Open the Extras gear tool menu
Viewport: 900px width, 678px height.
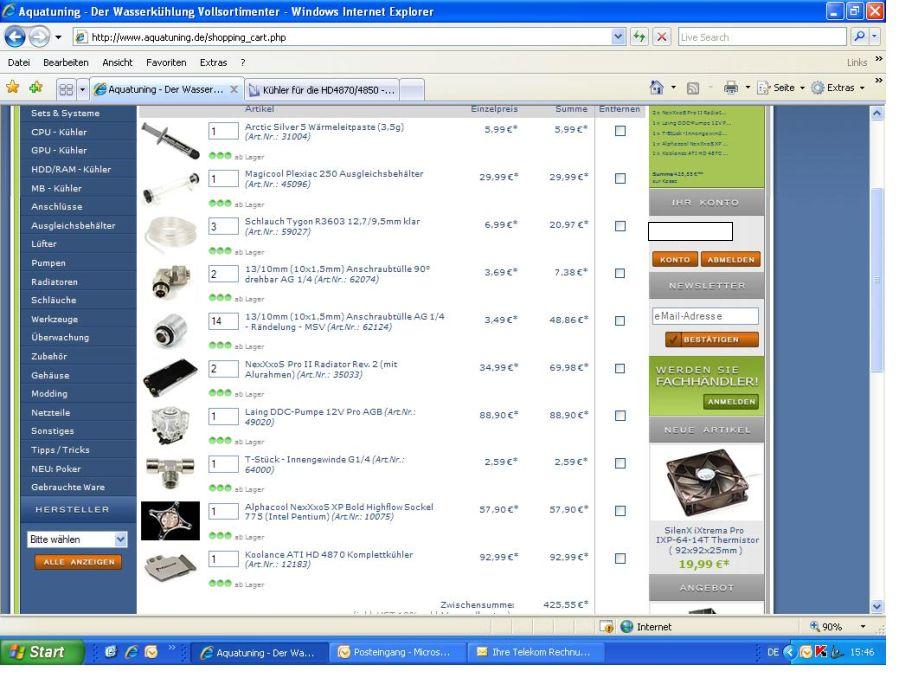coord(837,88)
